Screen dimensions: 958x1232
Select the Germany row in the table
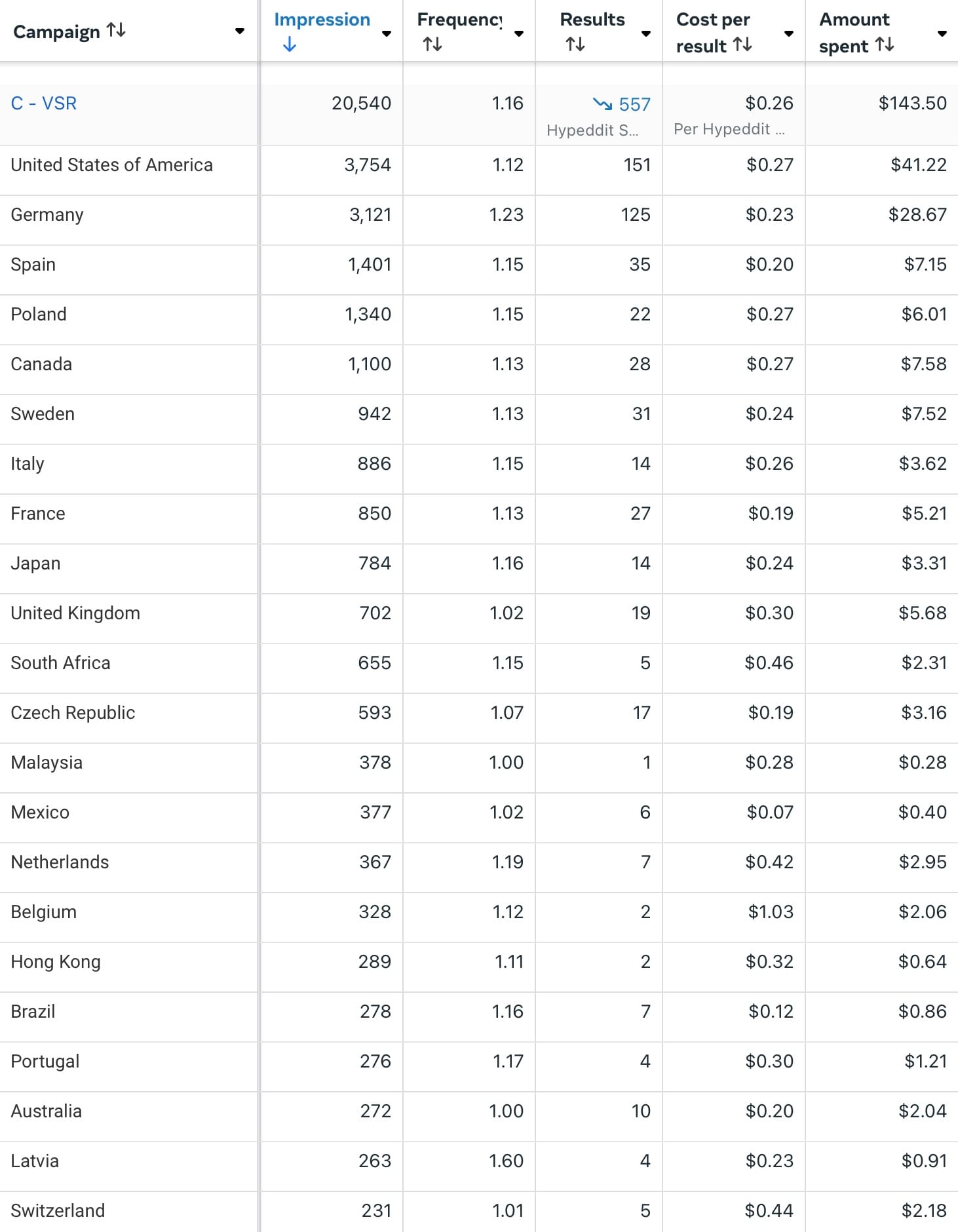tap(47, 214)
